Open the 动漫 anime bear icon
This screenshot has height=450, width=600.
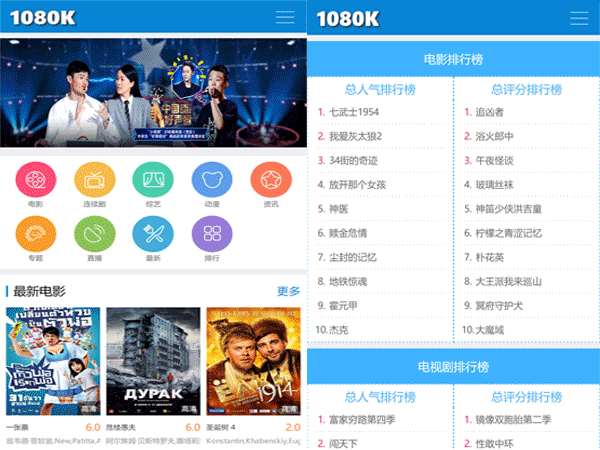pyautogui.click(x=212, y=180)
